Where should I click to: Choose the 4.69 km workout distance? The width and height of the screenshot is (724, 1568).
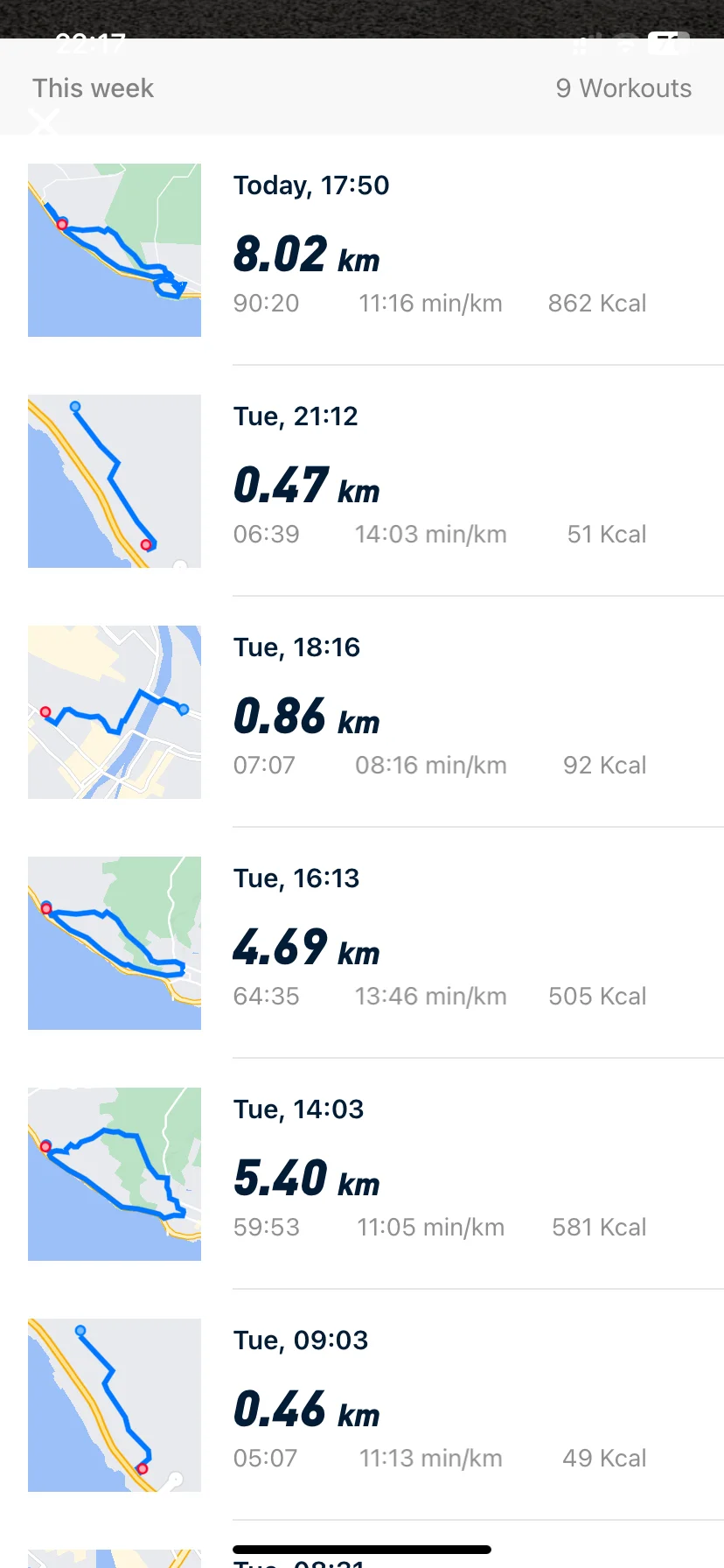[306, 948]
